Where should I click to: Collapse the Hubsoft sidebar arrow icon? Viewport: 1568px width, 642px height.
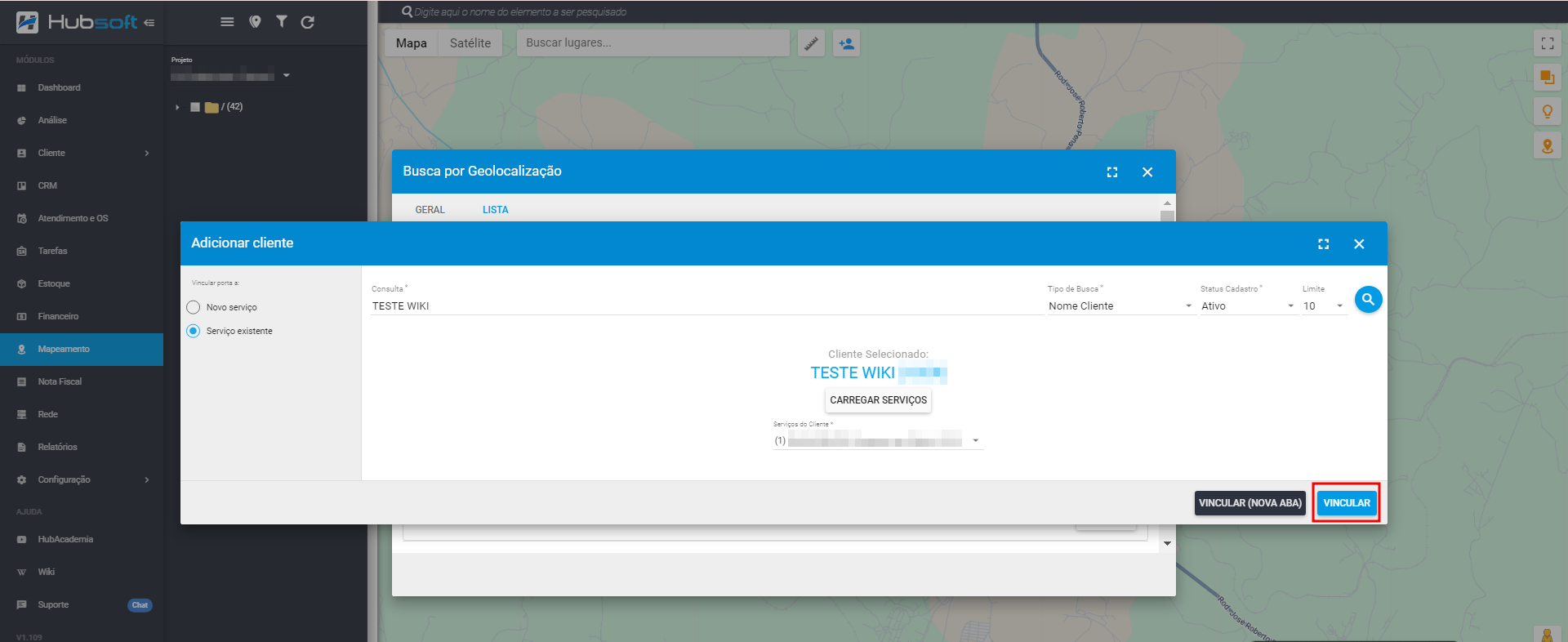(x=149, y=23)
